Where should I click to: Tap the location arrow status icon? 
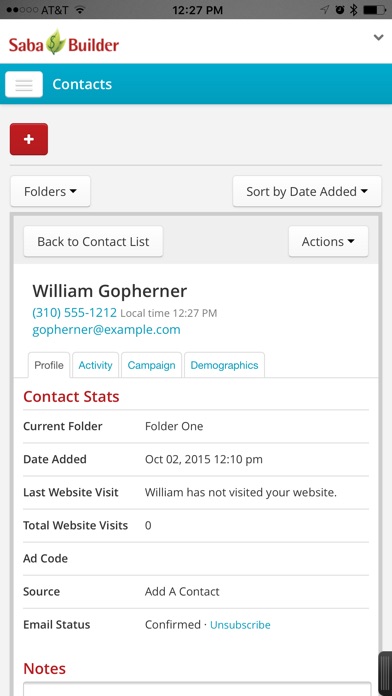325,10
